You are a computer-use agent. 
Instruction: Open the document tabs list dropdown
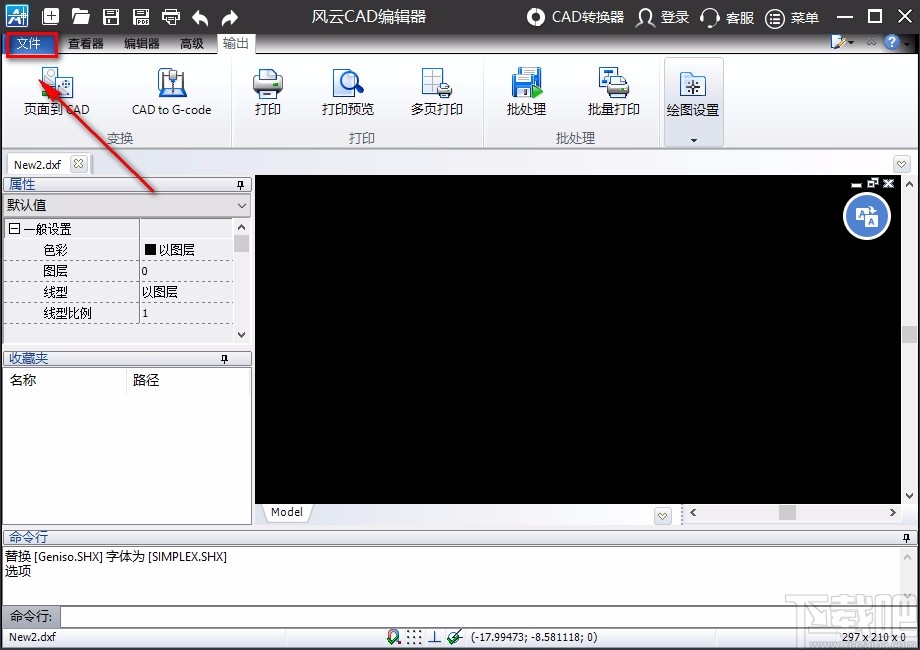point(902,164)
